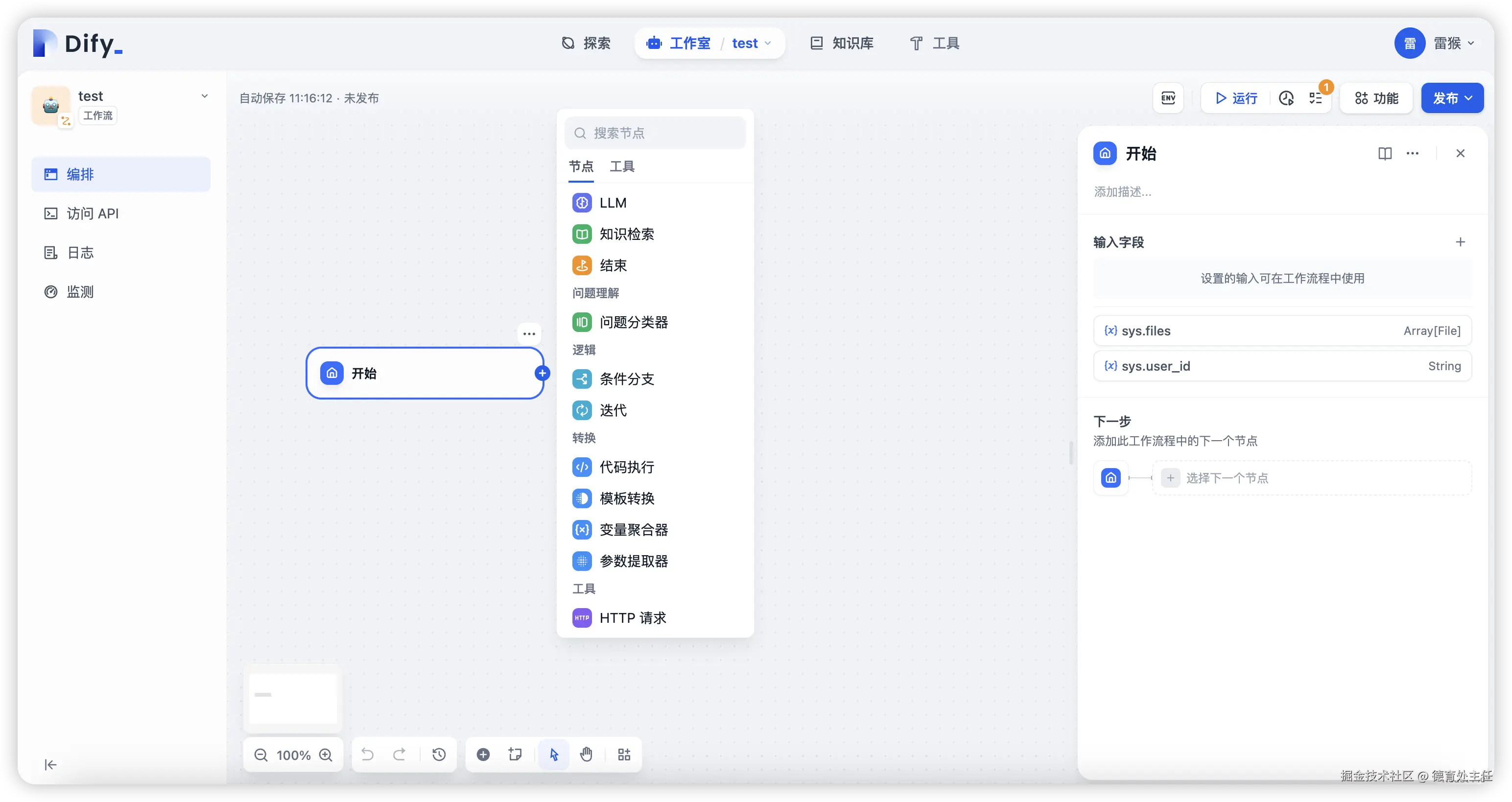Image resolution: width=1512 pixels, height=802 pixels.
Task: Click the add note icon near the plus button
Action: tap(514, 755)
